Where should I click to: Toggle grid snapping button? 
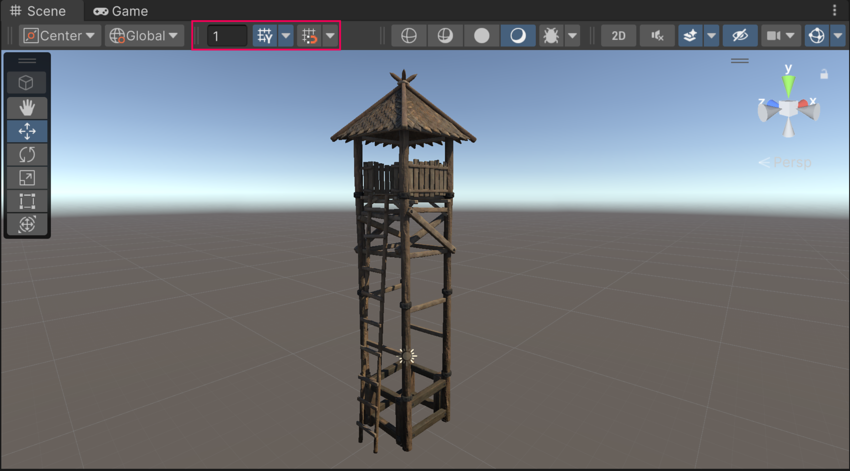[265, 36]
